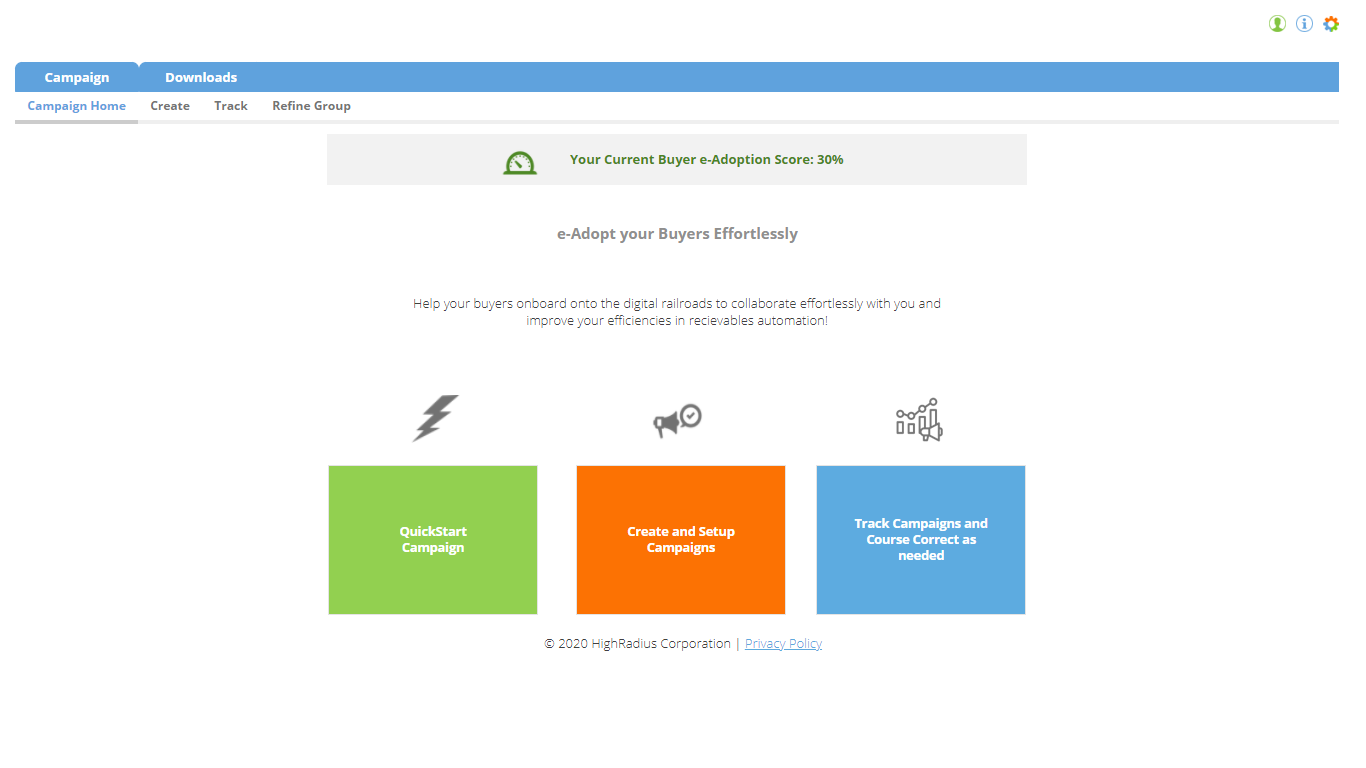Switch to the Downloads tab

tap(200, 76)
